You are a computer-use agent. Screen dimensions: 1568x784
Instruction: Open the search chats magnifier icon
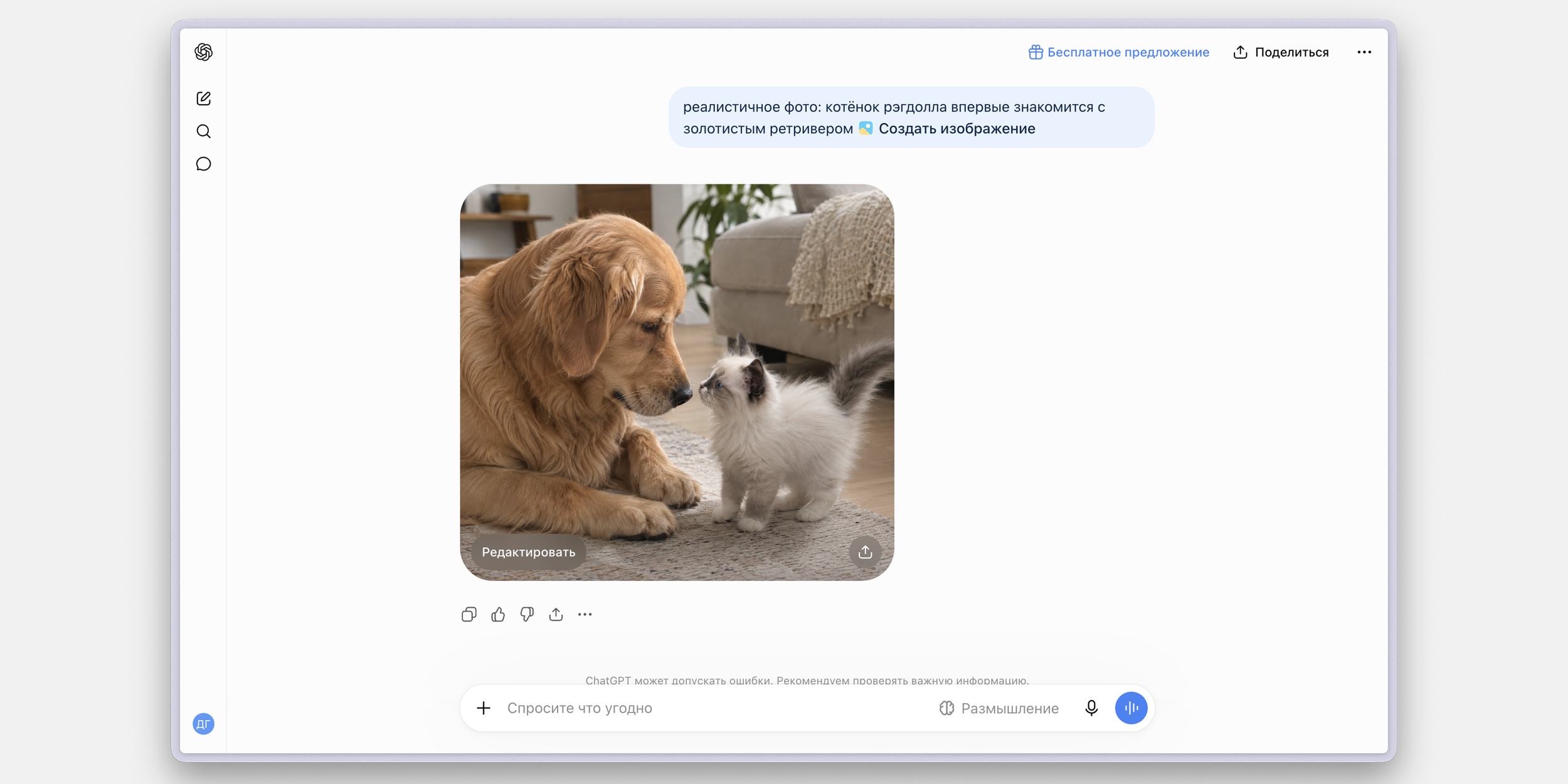click(x=203, y=131)
